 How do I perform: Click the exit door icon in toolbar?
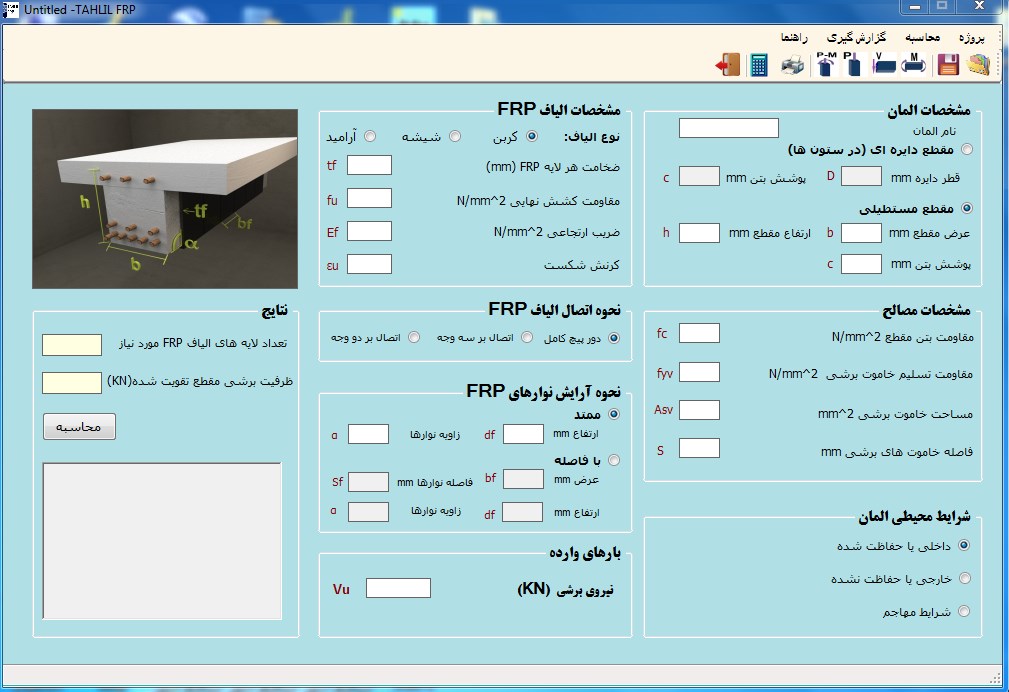pos(727,65)
